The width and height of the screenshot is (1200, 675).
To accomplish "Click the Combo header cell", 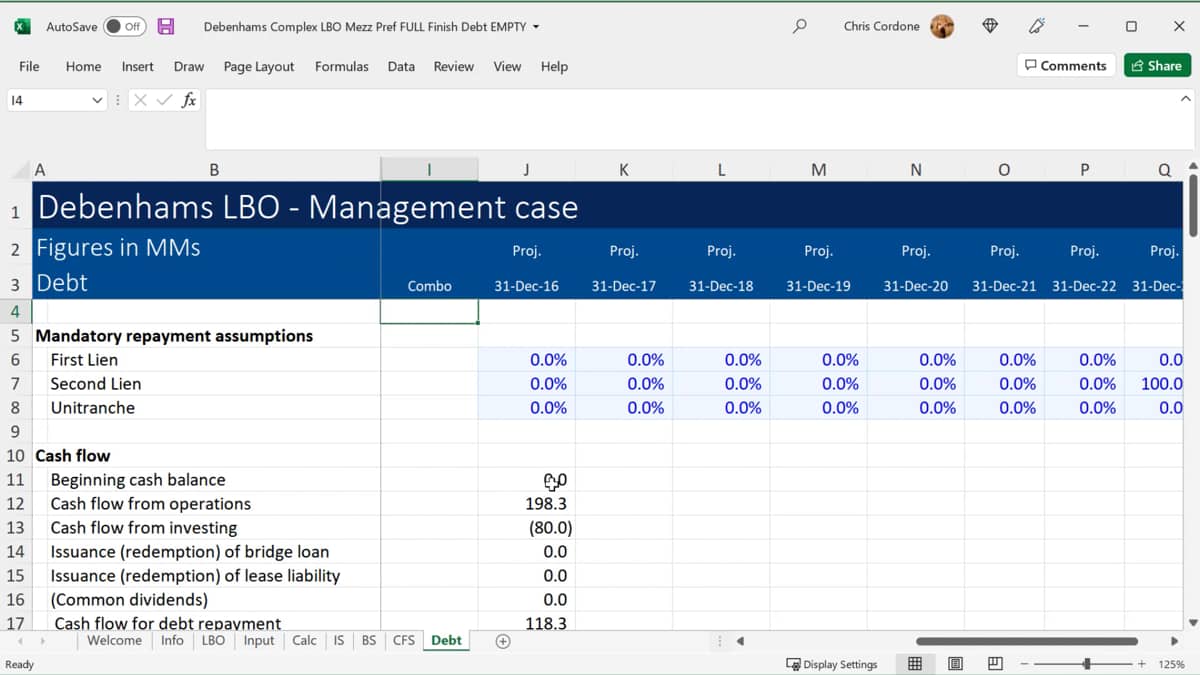I will 429,286.
